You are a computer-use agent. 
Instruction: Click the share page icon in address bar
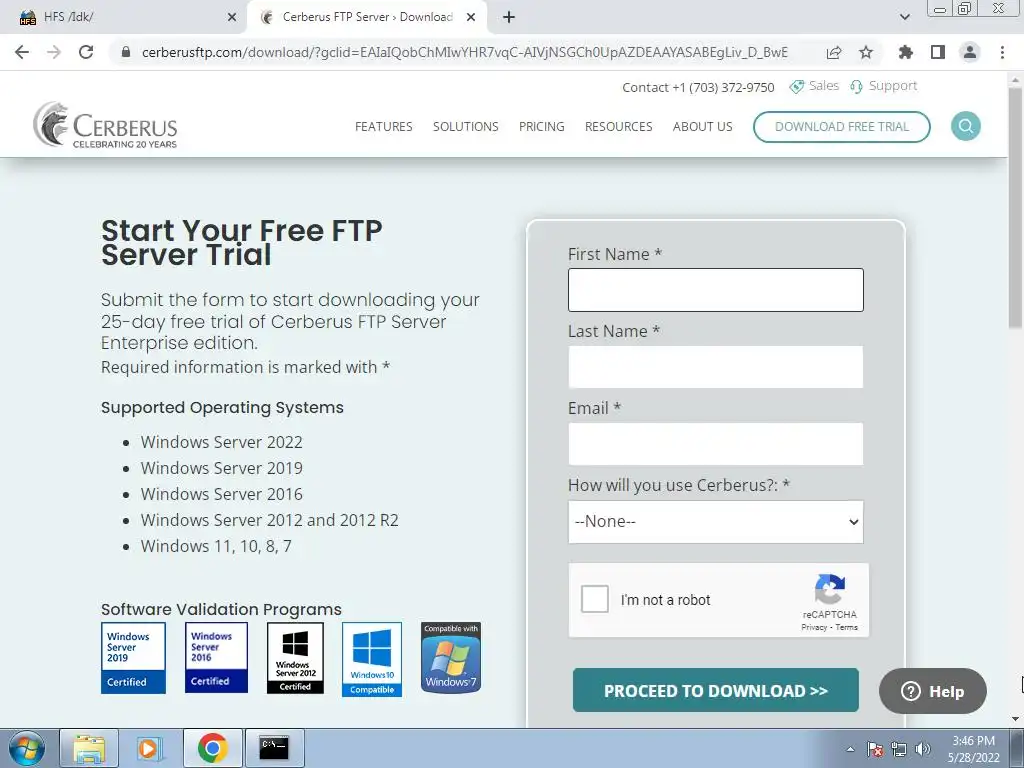click(x=834, y=52)
